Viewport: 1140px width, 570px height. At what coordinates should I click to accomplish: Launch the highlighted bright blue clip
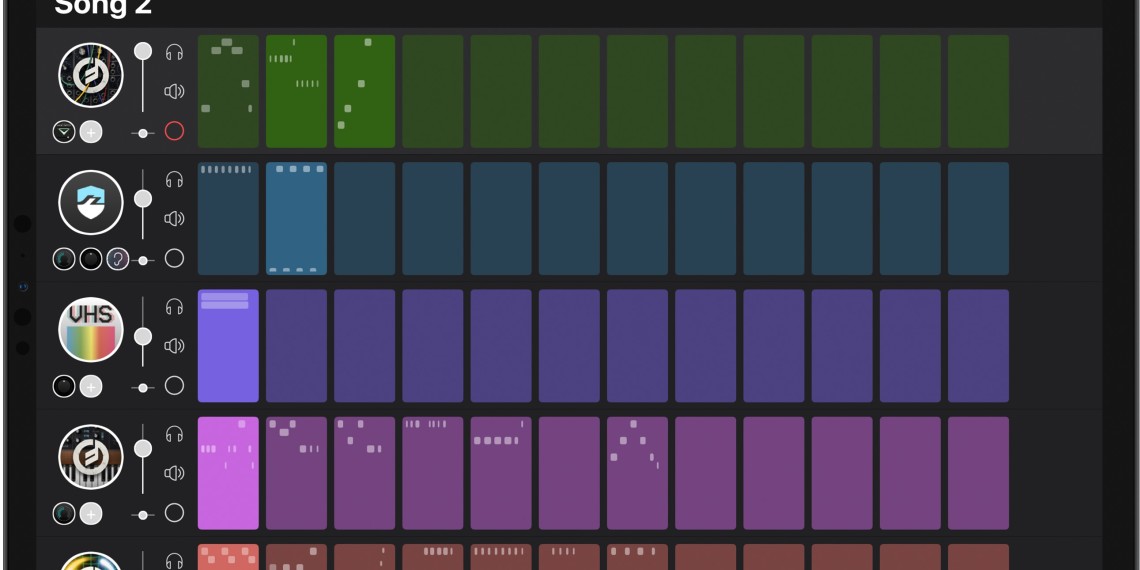[x=297, y=219]
